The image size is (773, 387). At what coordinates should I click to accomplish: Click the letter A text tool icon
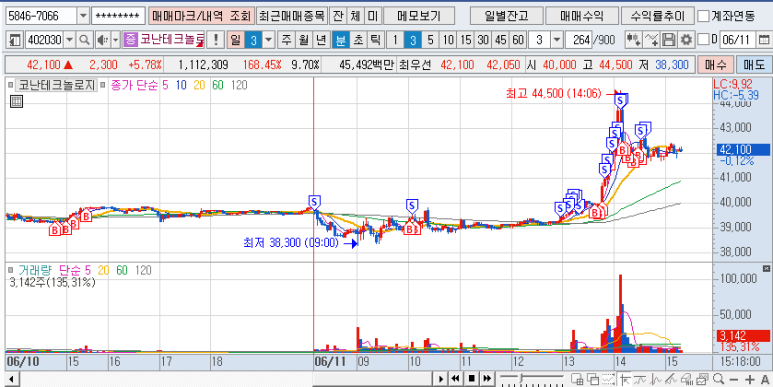pos(765,379)
